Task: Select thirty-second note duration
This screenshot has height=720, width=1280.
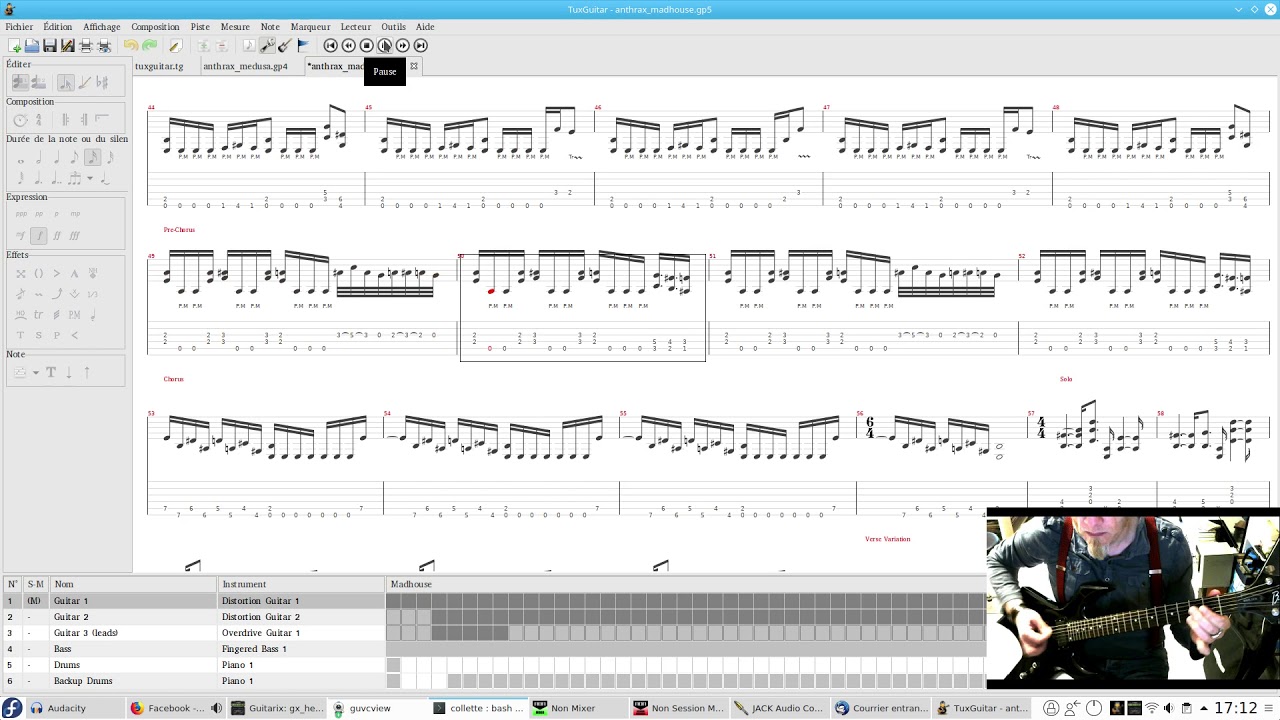Action: tap(109, 158)
